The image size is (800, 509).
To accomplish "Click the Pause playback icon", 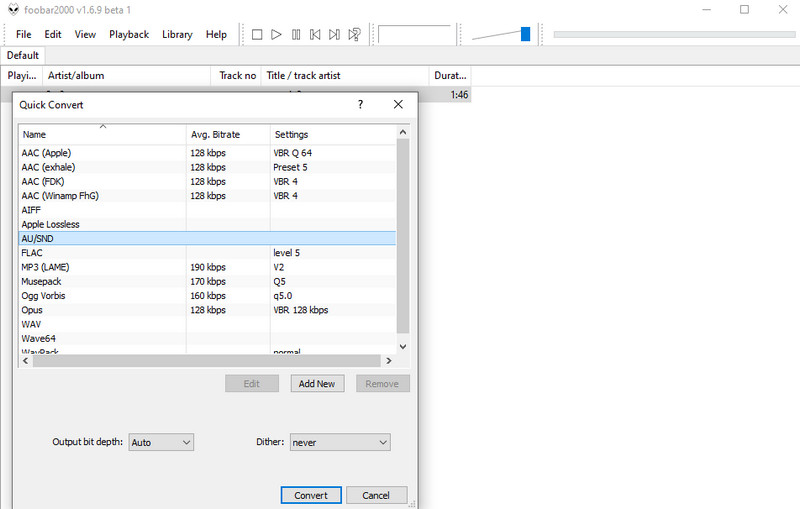I will coord(296,35).
